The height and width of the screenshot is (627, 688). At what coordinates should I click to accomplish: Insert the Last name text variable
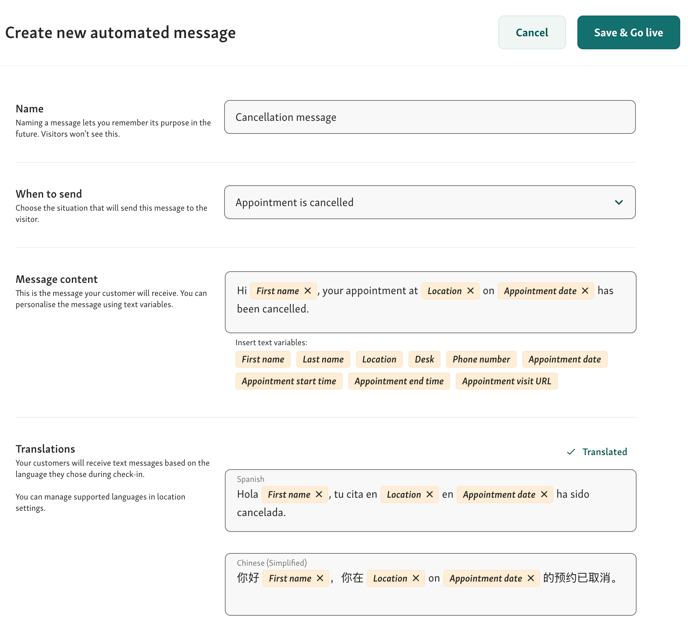323,359
